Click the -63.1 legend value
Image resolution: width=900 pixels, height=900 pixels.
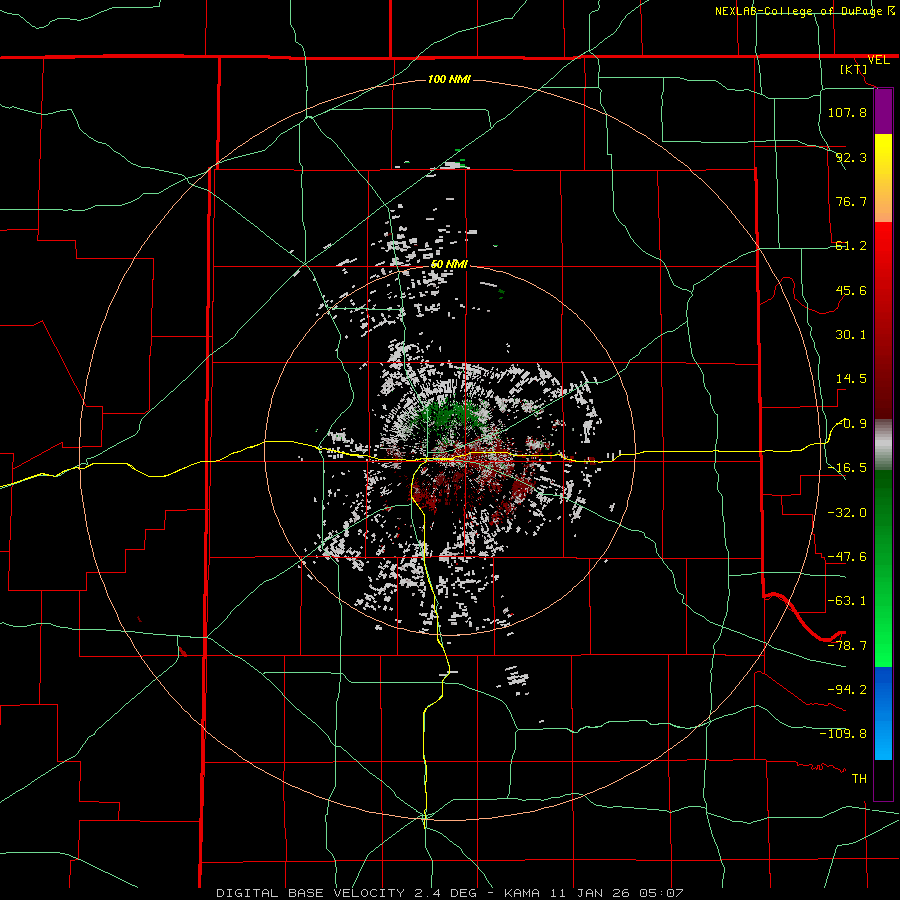(847, 601)
